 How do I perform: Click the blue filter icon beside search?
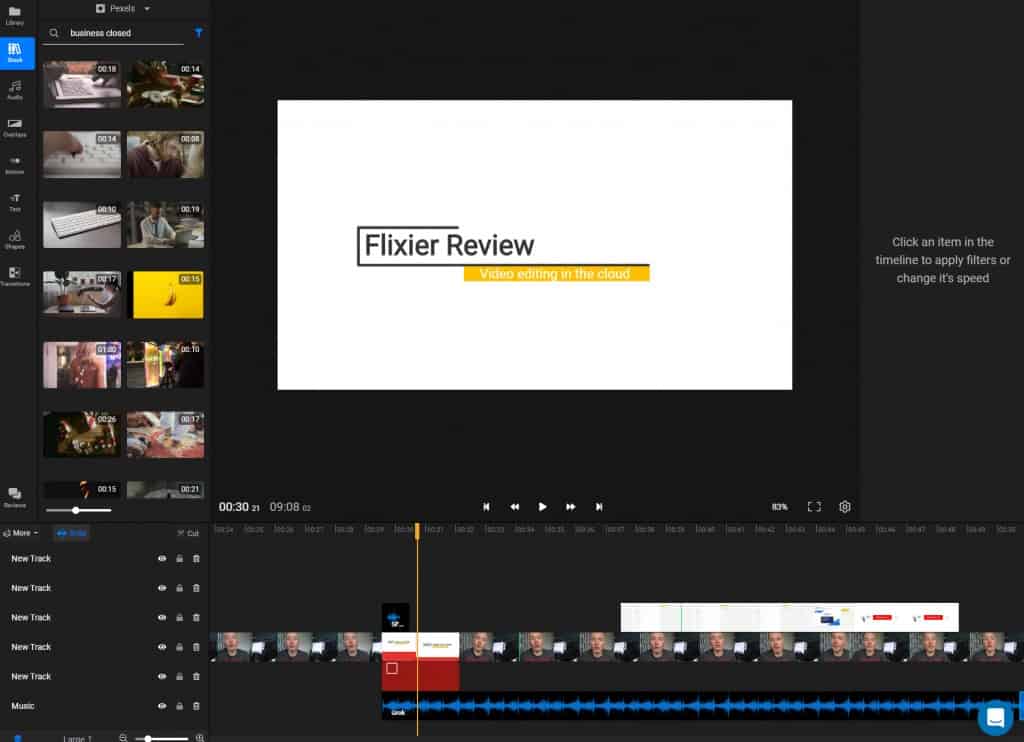pyautogui.click(x=199, y=33)
